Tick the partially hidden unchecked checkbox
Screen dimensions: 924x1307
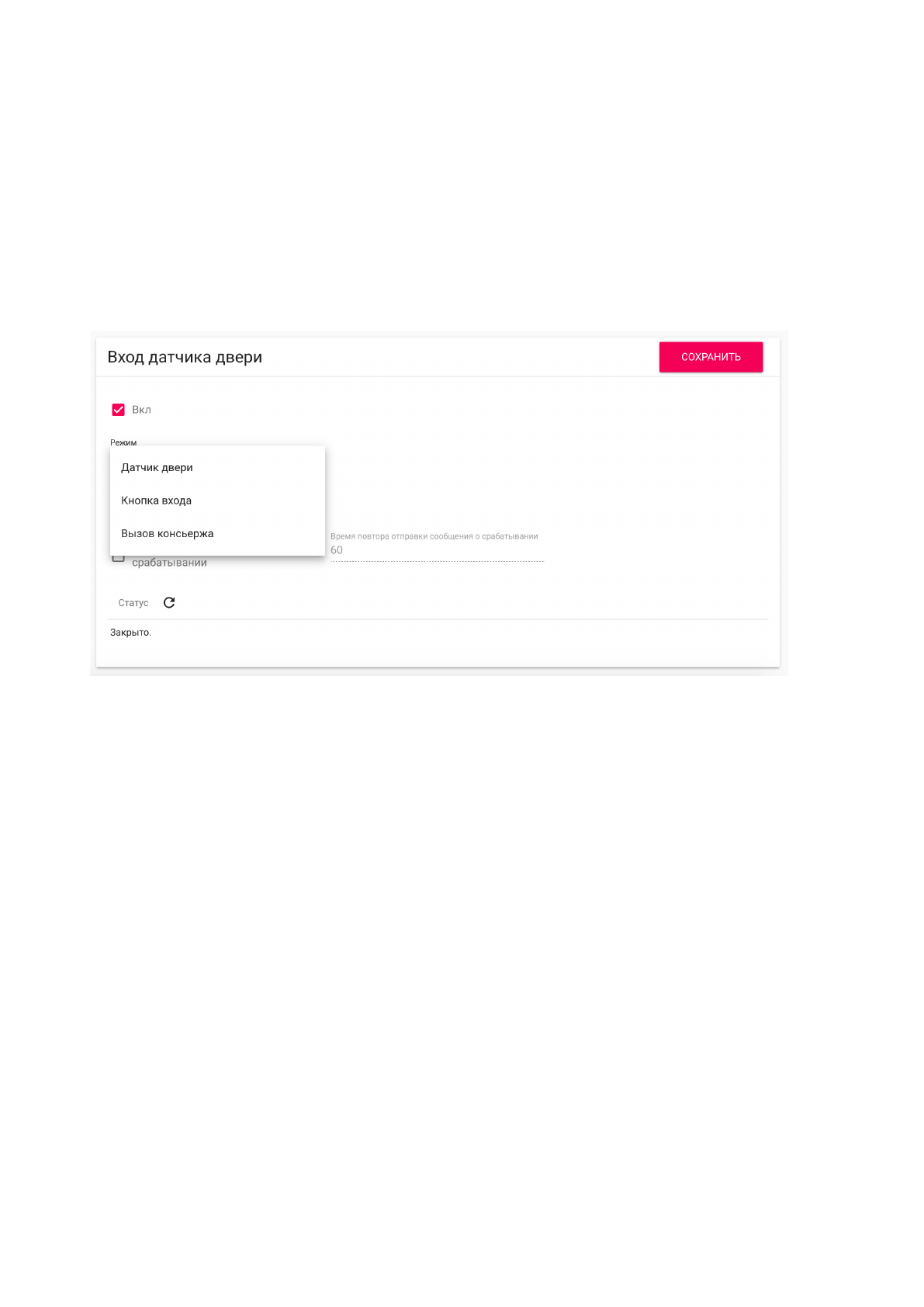click(118, 558)
